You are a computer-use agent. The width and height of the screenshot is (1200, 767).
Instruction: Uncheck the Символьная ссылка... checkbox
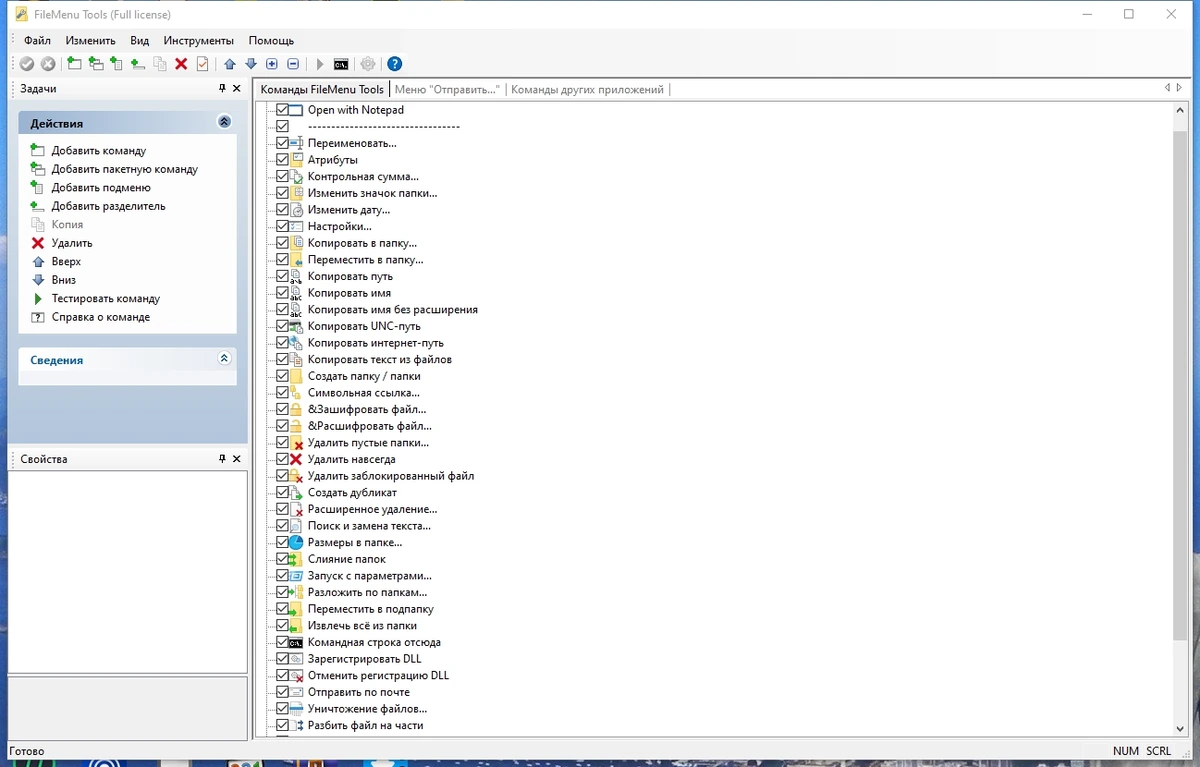click(282, 393)
